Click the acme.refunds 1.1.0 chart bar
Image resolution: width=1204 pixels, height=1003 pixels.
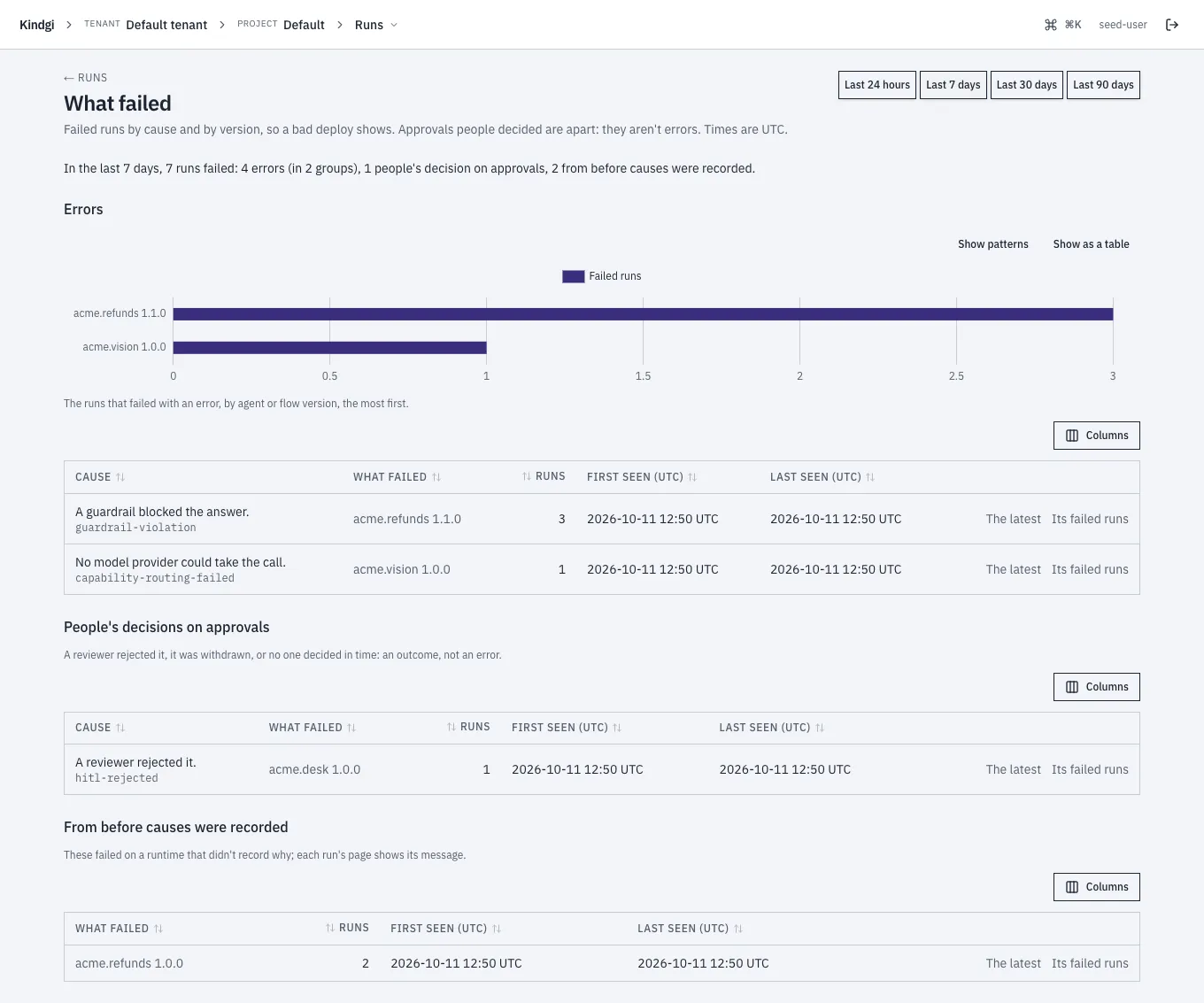coord(643,313)
